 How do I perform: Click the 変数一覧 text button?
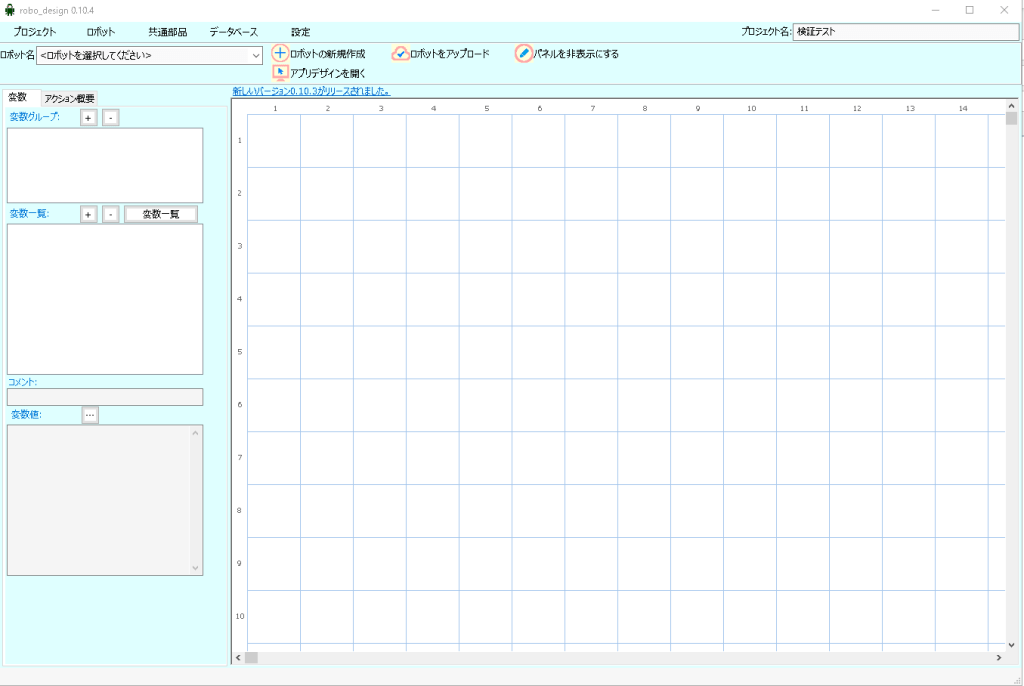pos(160,214)
